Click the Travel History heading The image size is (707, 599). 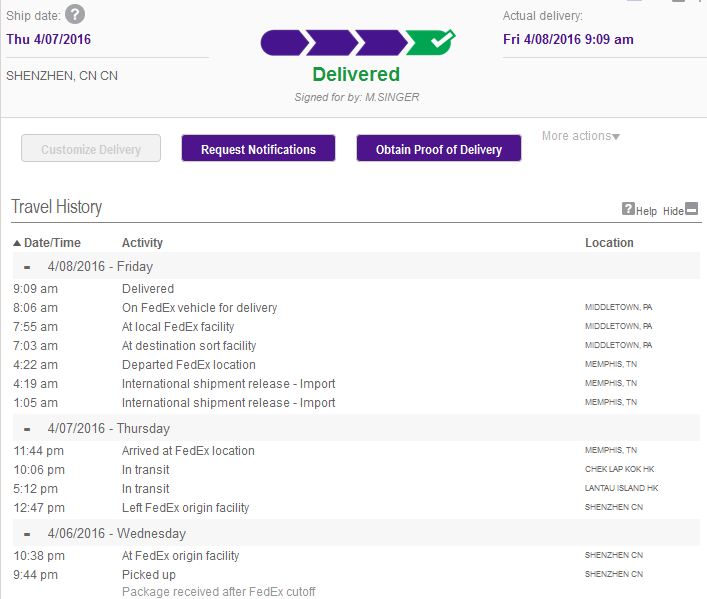pyautogui.click(x=57, y=207)
